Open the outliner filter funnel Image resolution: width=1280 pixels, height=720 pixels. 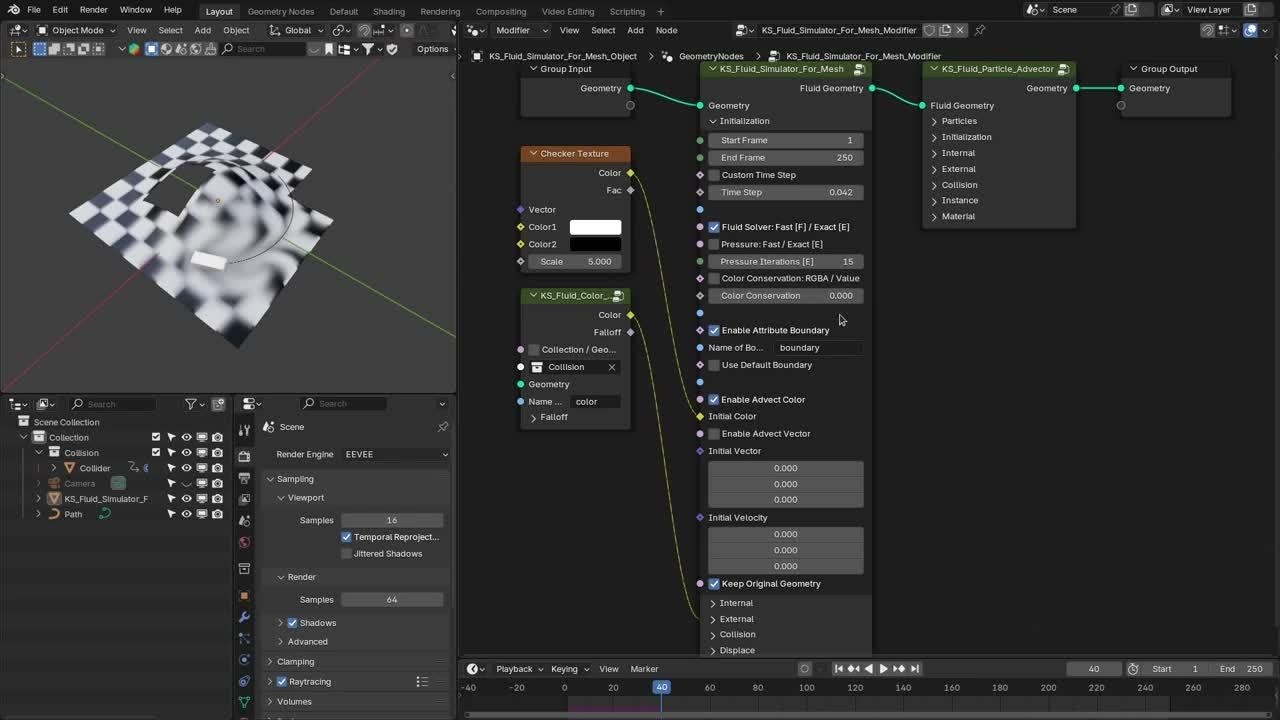191,404
